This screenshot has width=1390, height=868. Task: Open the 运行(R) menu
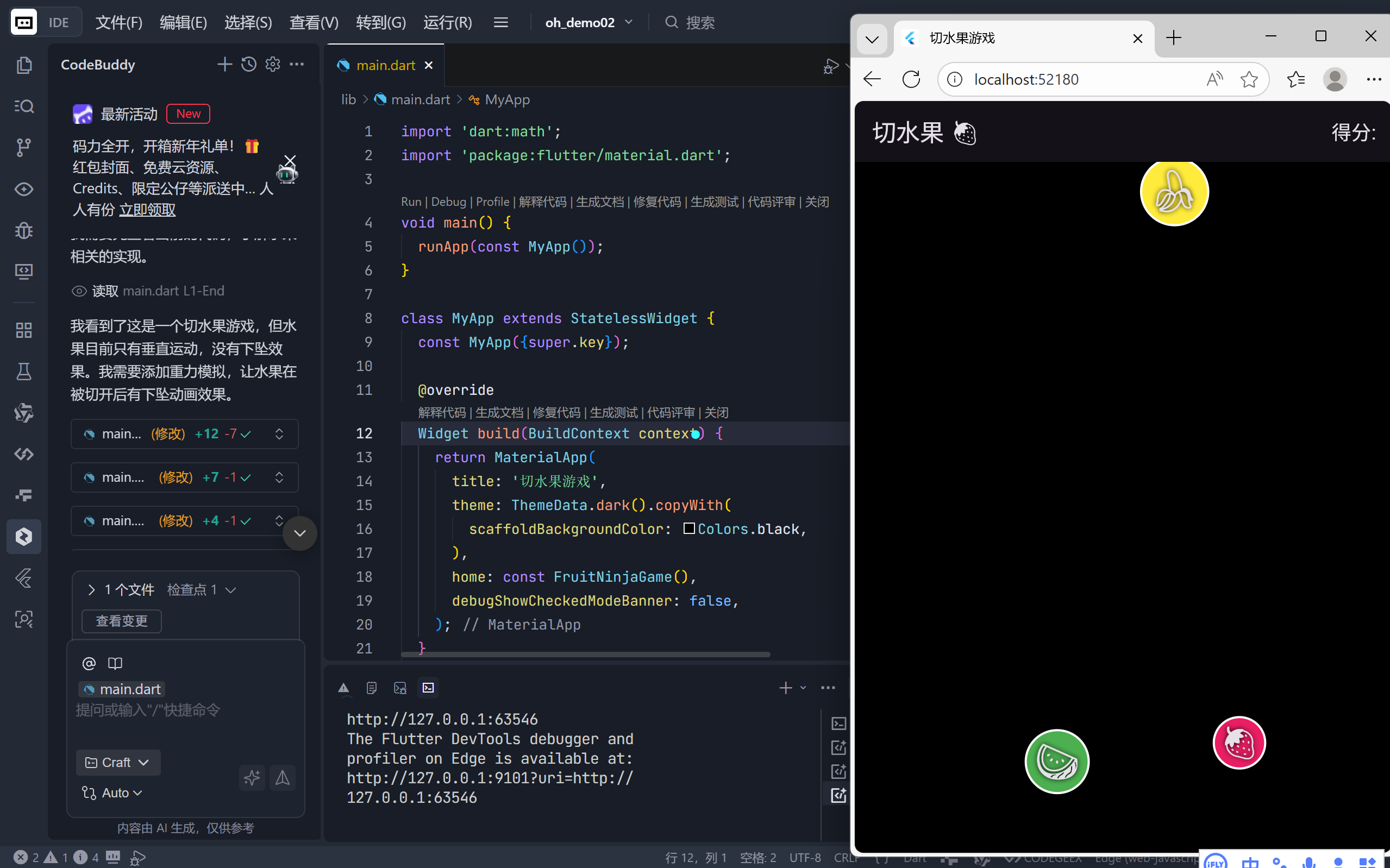pyautogui.click(x=447, y=22)
